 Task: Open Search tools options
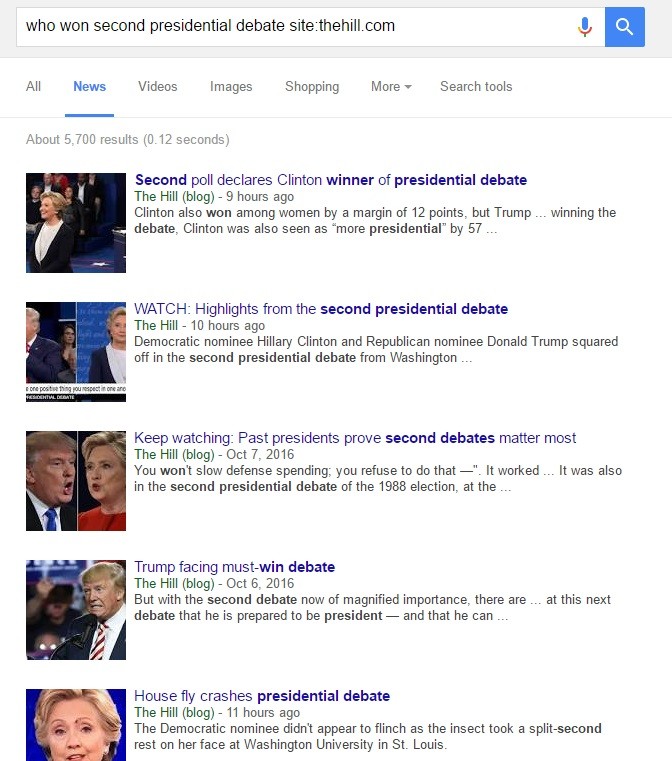click(476, 86)
